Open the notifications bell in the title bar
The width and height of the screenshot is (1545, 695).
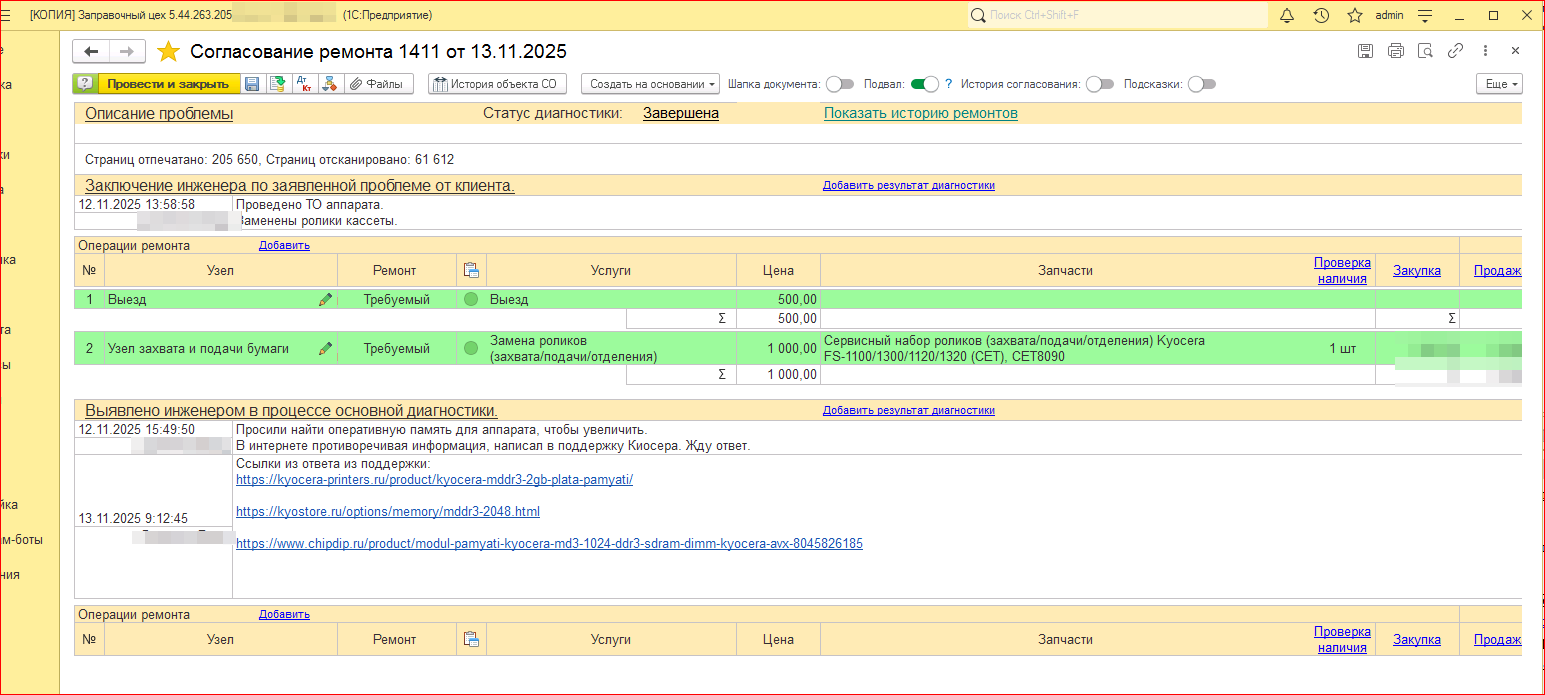click(1288, 15)
